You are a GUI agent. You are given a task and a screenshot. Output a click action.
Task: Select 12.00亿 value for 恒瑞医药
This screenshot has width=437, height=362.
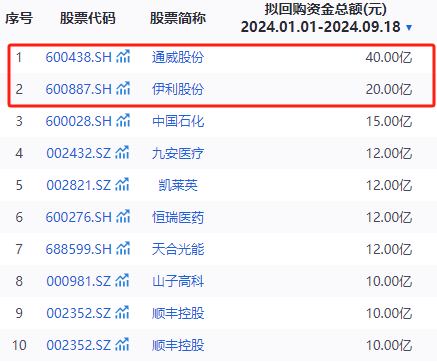pyautogui.click(x=389, y=217)
